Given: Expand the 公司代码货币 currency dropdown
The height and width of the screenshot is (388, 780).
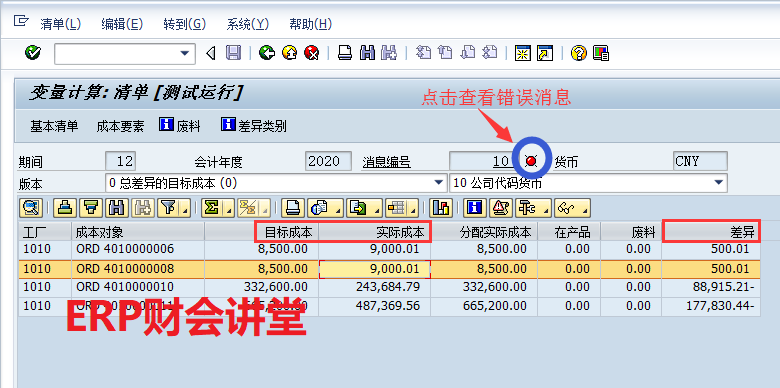Looking at the screenshot, I should coord(718,183).
